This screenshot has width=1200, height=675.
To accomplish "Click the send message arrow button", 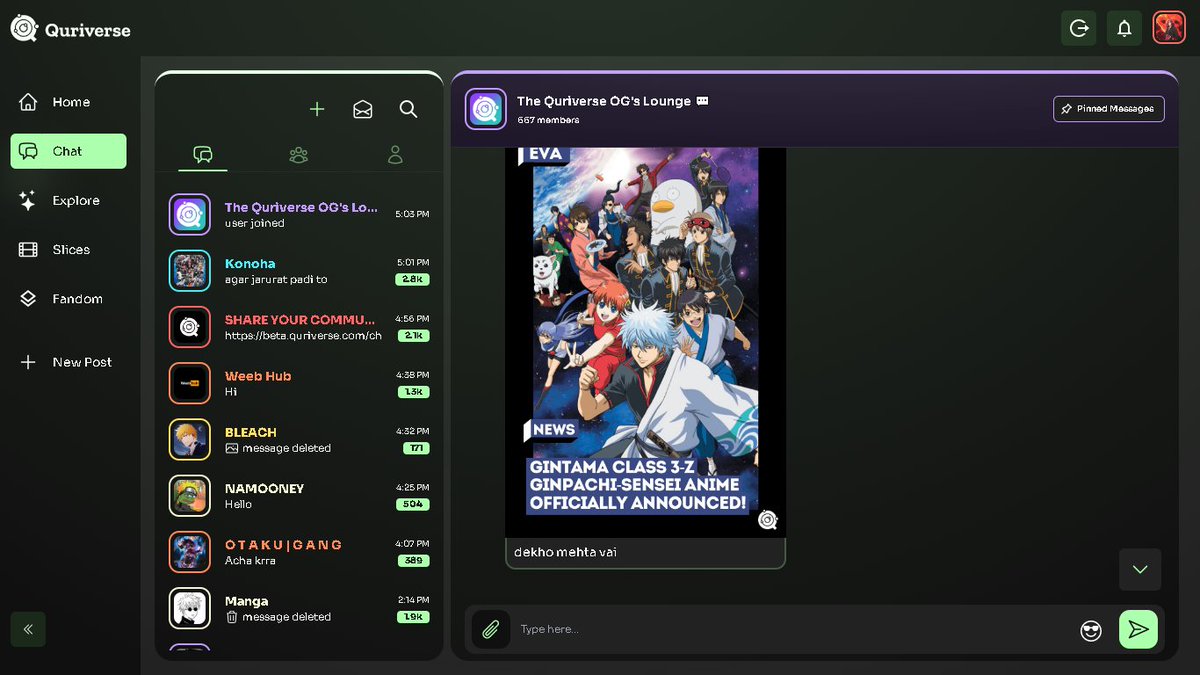I will point(1138,629).
